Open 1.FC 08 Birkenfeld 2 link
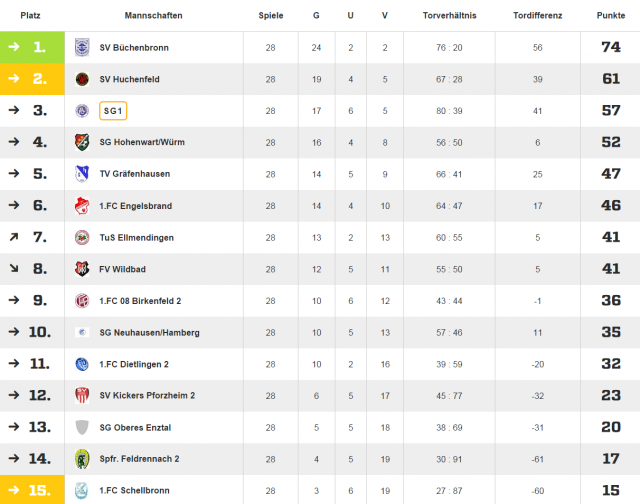Viewport: 640px width, 504px height. 140,301
